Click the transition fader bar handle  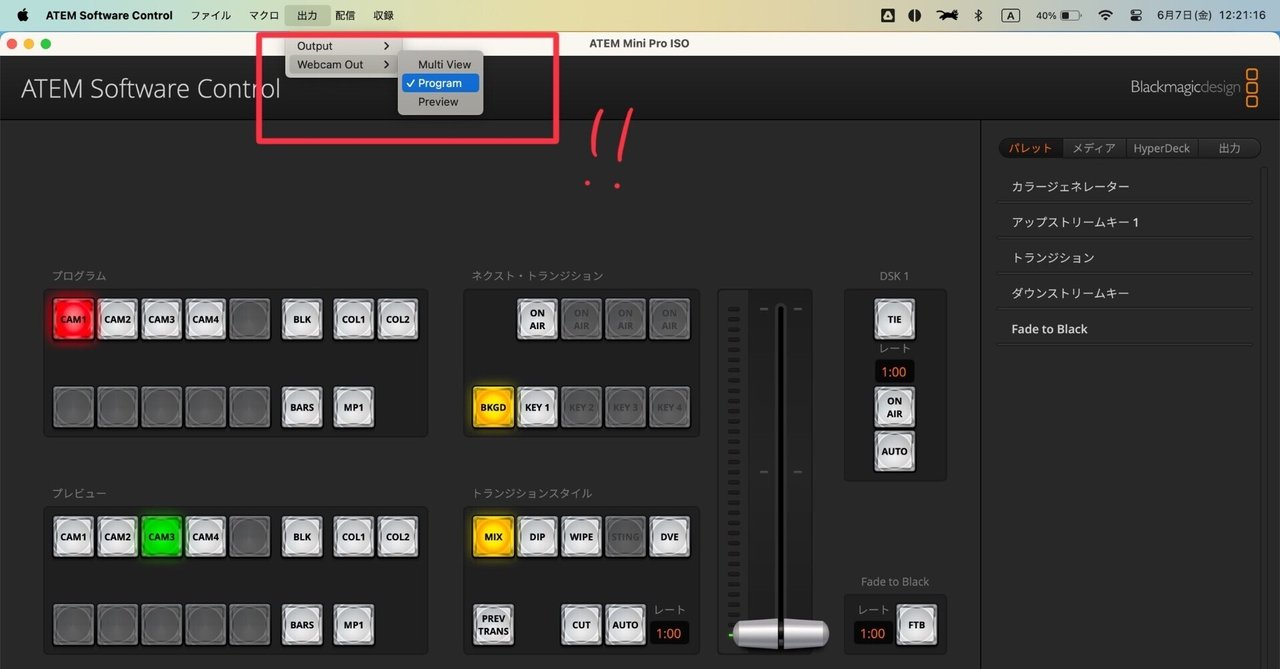[x=781, y=634]
